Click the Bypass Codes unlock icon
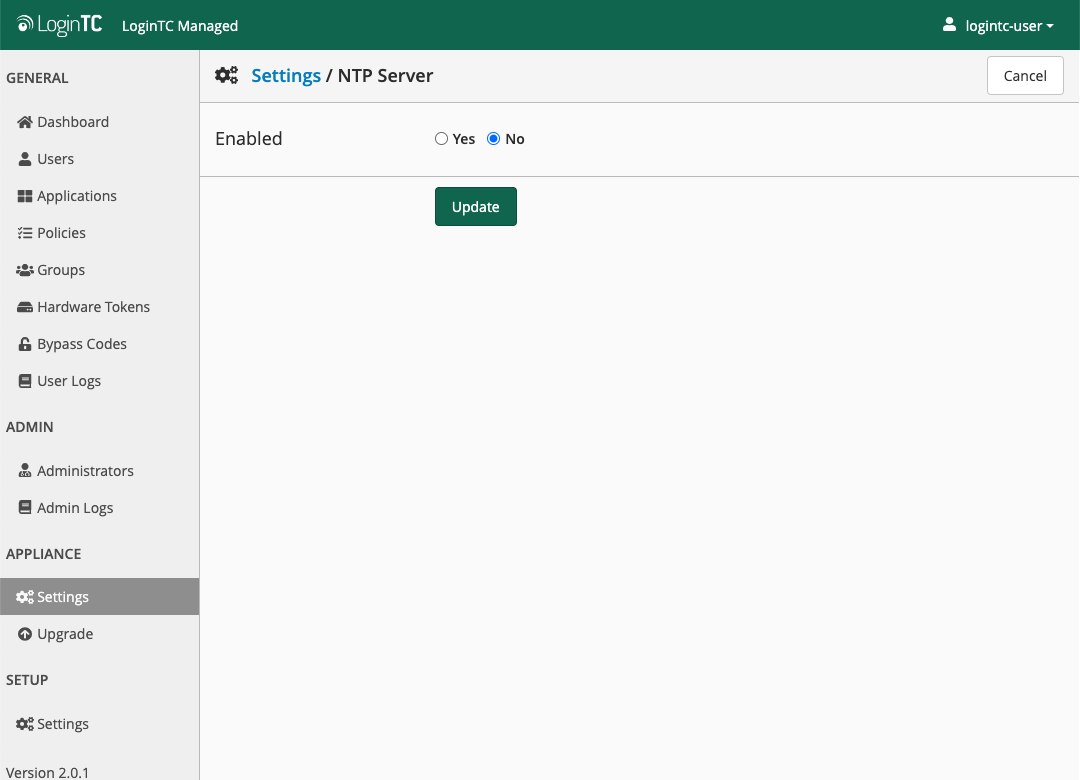Viewport: 1080px width, 780px height. pos(25,344)
